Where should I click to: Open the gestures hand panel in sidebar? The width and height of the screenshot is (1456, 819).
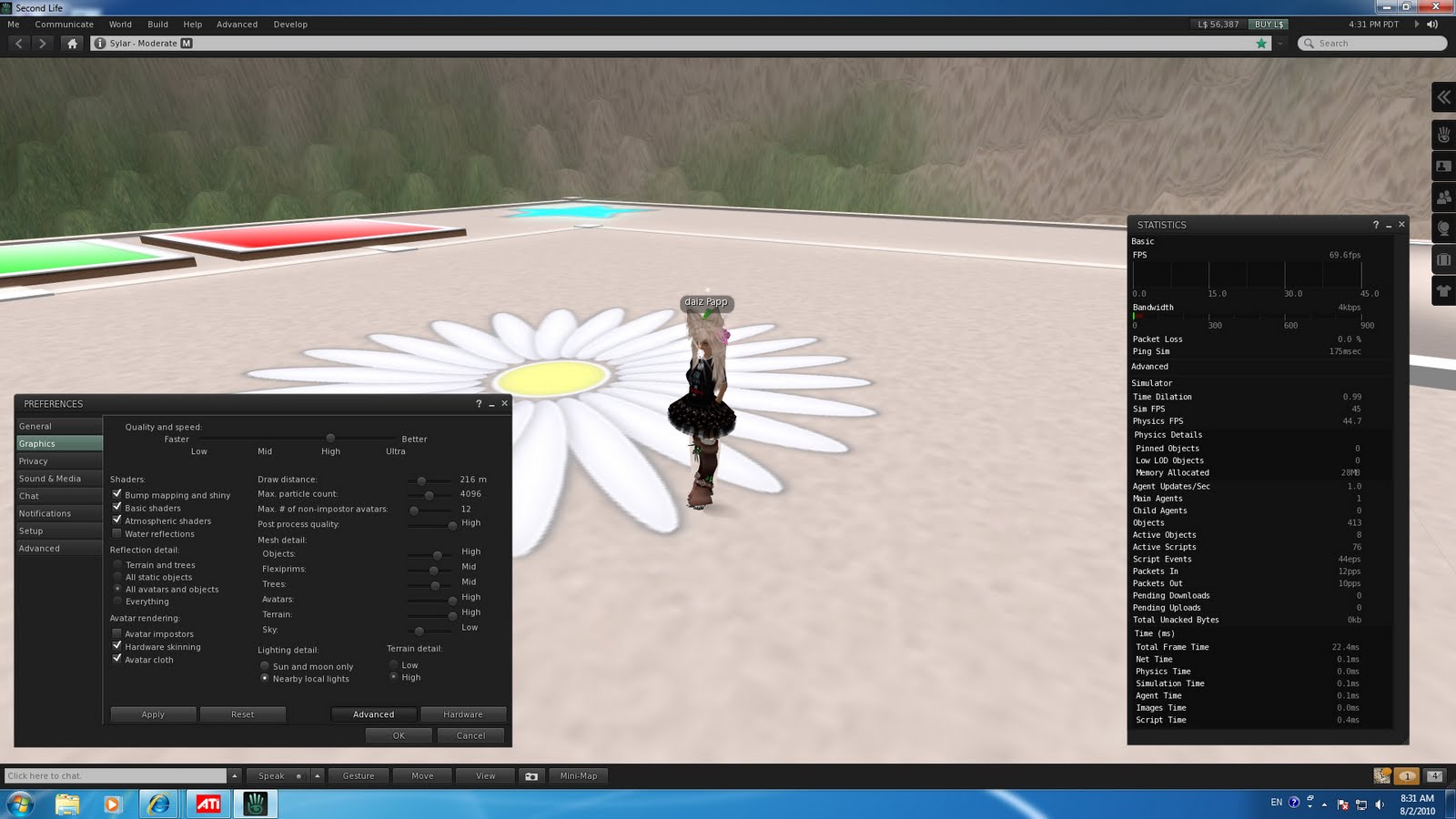pyautogui.click(x=1443, y=135)
